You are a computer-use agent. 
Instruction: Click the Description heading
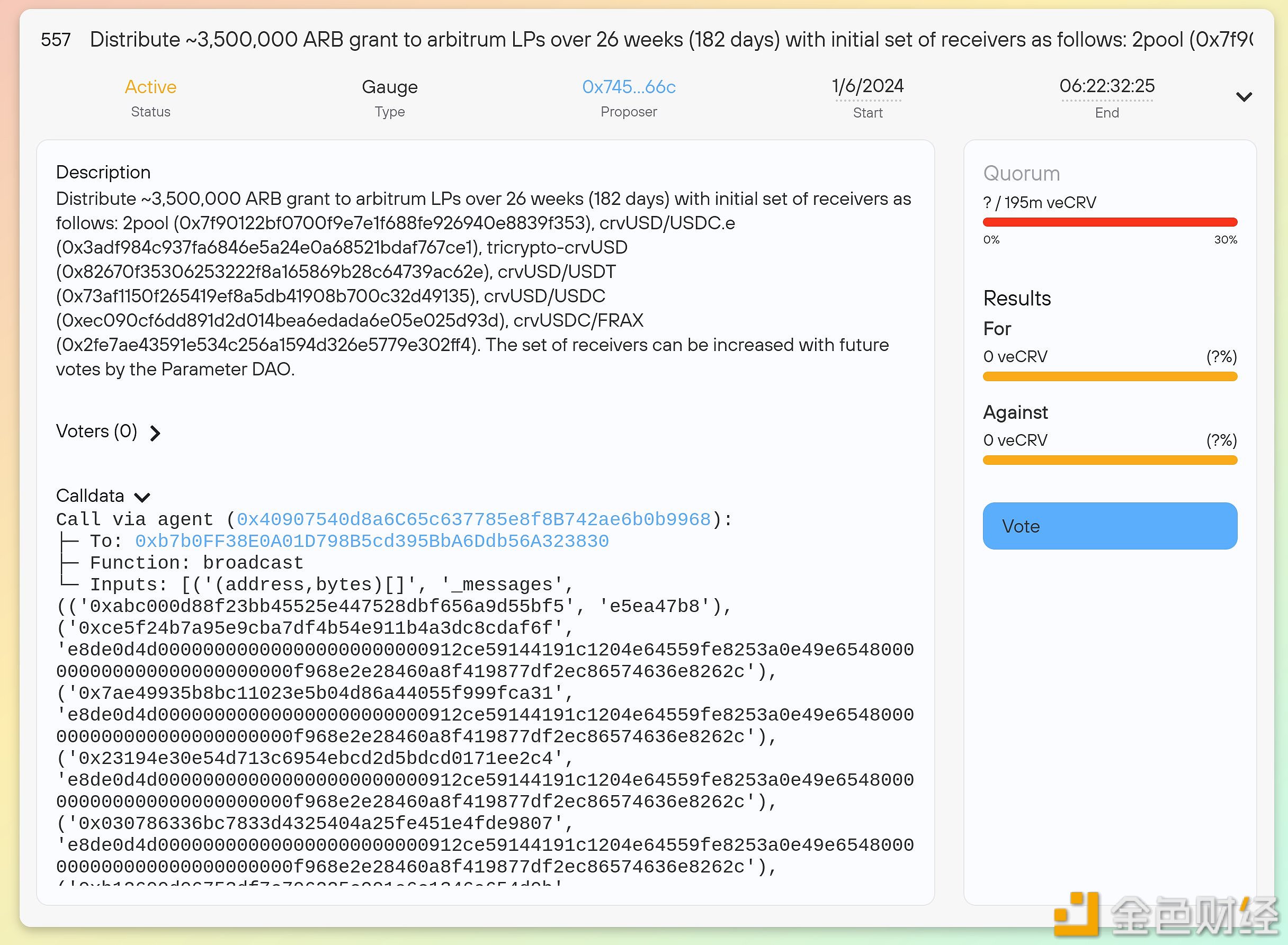click(103, 172)
